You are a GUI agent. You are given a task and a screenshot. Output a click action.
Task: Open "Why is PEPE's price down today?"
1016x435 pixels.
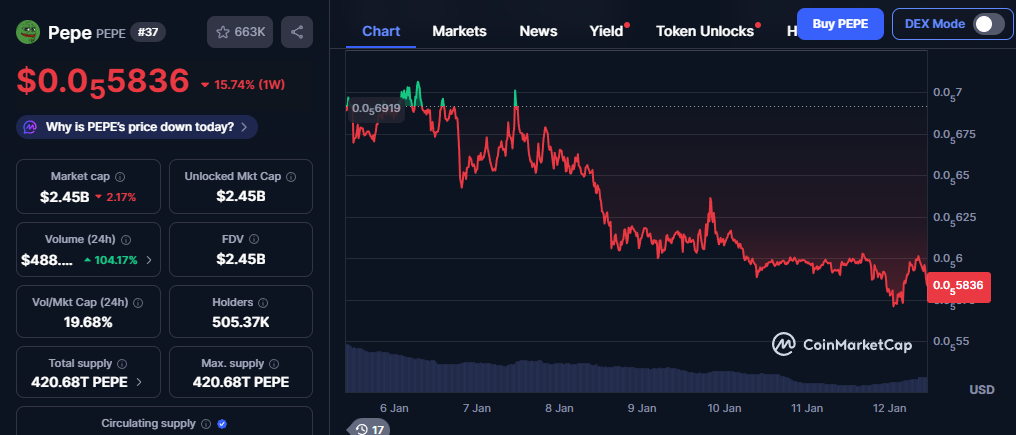(x=138, y=127)
